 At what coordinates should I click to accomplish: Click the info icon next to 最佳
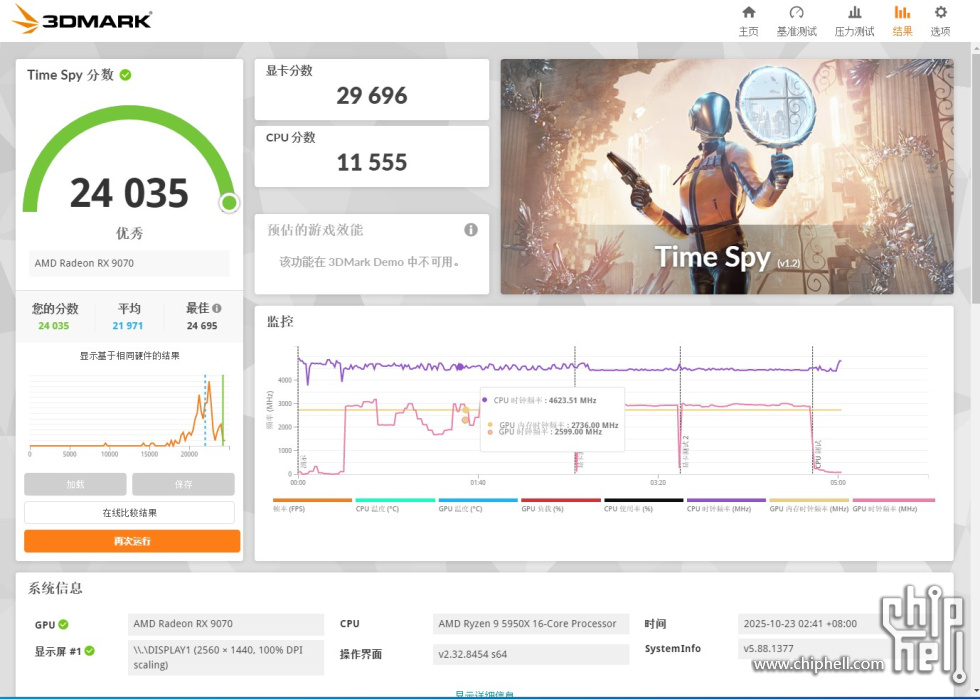click(x=217, y=309)
